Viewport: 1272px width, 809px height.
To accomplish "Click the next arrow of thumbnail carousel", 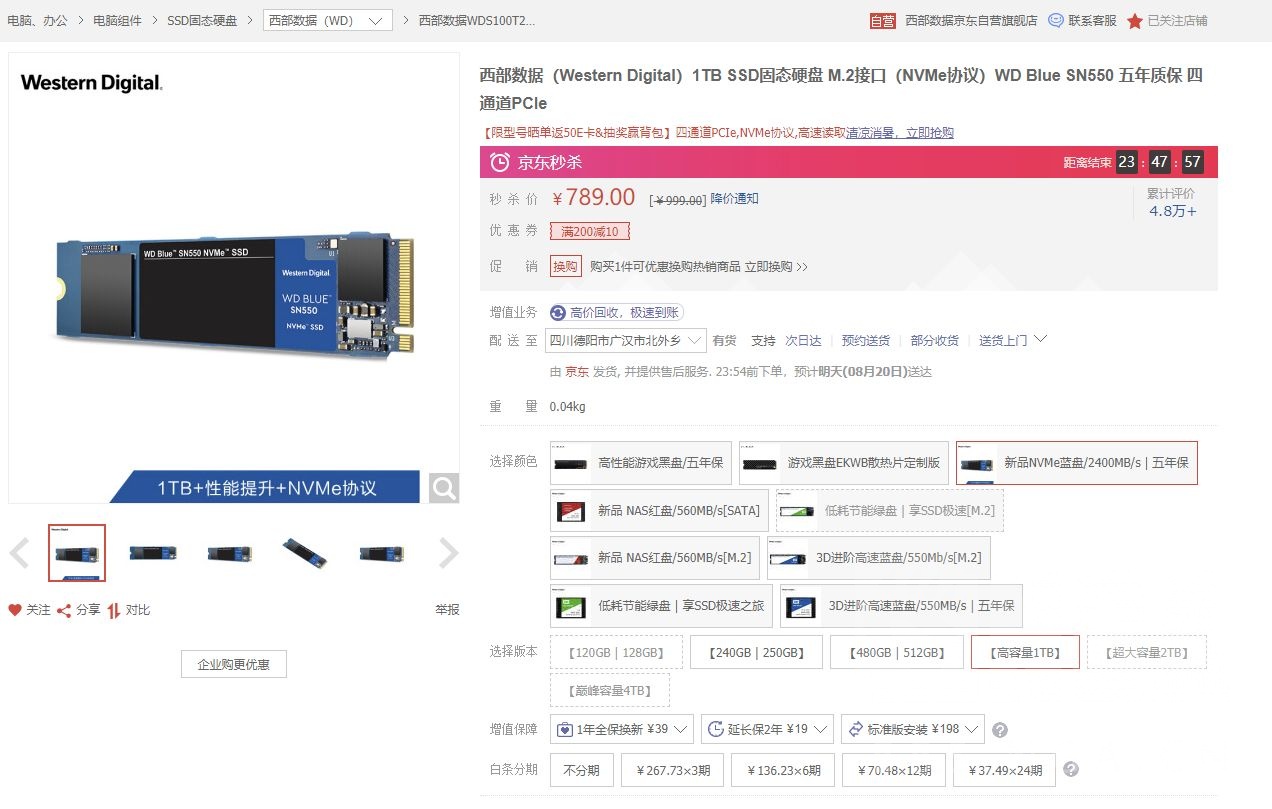I will pyautogui.click(x=447, y=553).
